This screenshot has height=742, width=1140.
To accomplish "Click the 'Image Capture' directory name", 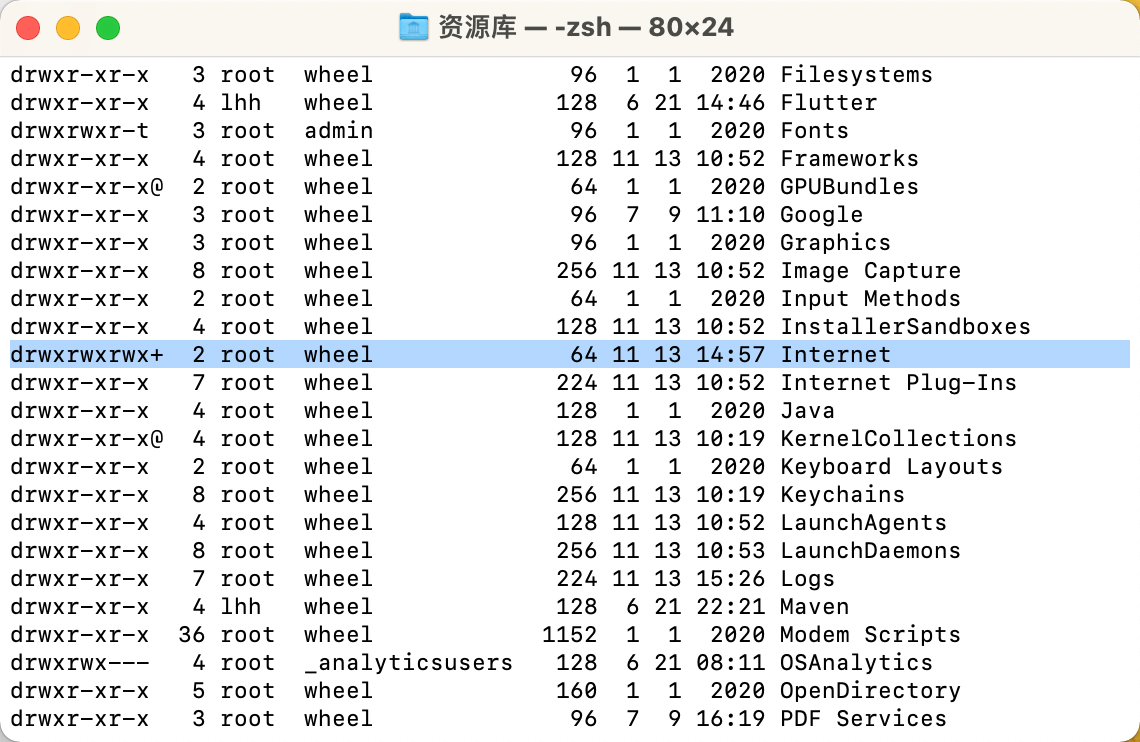I will 870,271.
